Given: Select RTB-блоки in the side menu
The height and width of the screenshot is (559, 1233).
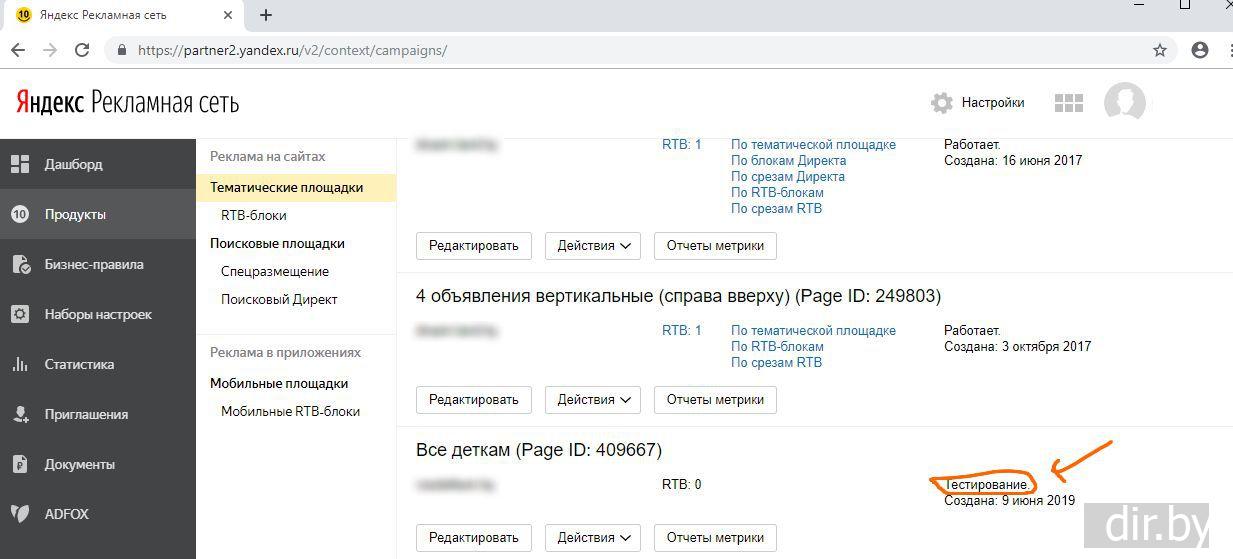Looking at the screenshot, I should (253, 215).
